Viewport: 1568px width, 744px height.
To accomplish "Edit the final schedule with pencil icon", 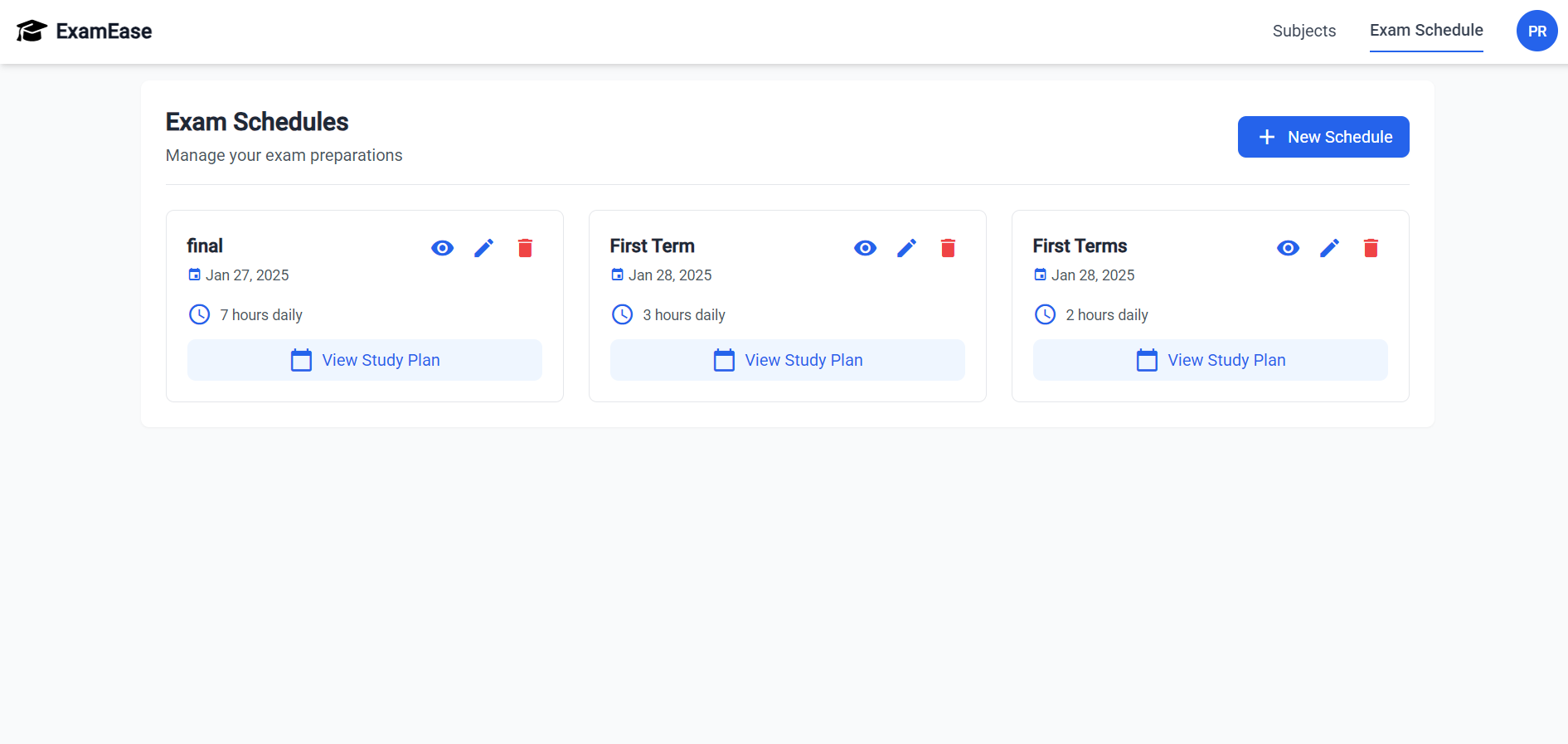I will (x=484, y=248).
